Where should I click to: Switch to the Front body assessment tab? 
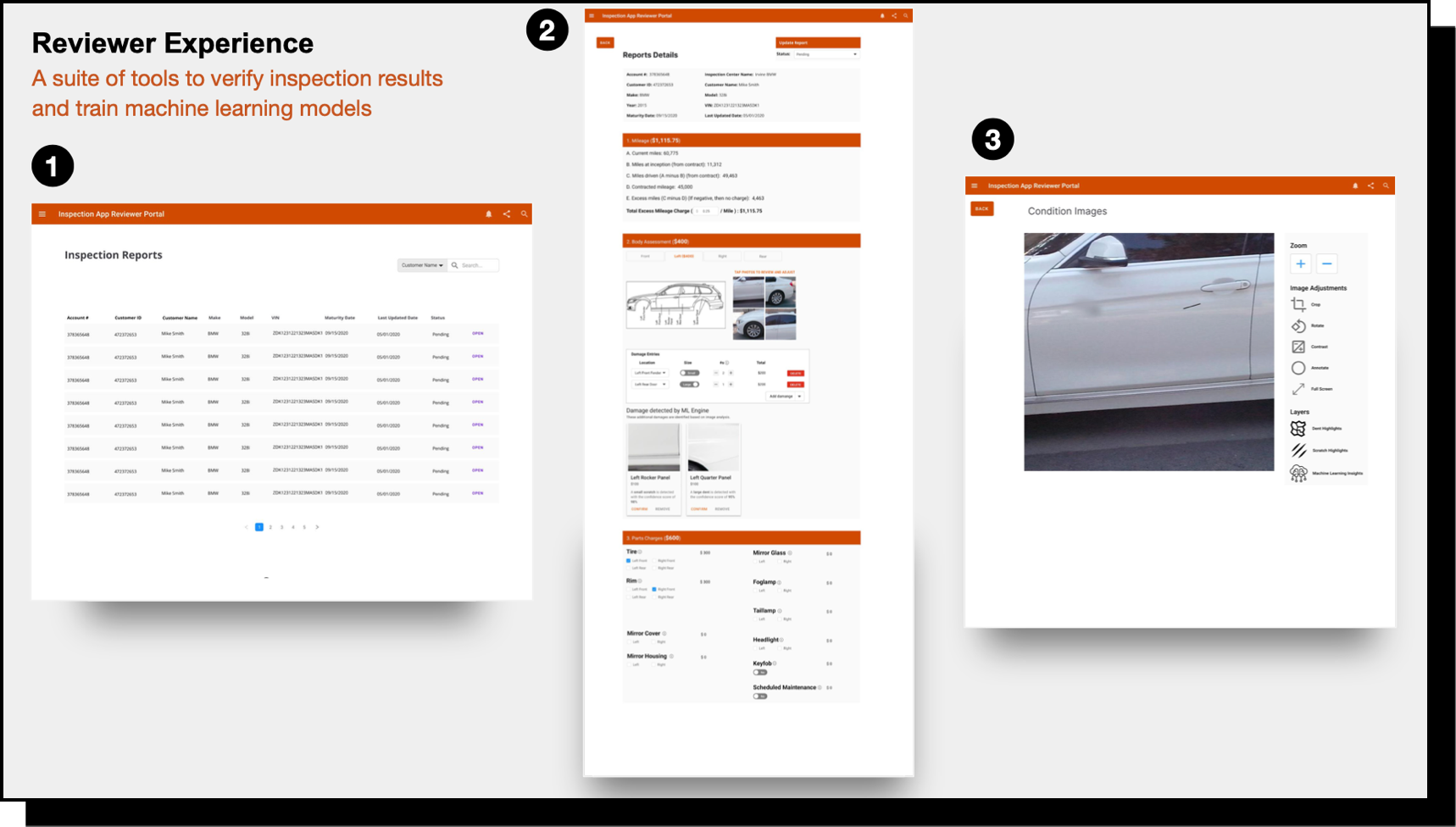[x=645, y=256]
